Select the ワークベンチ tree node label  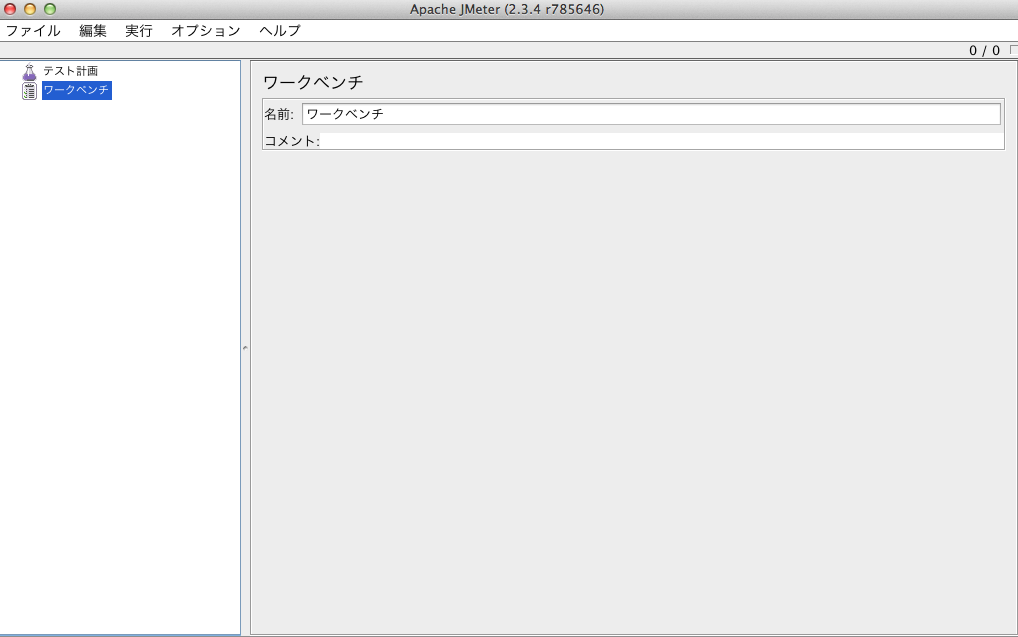[77, 90]
